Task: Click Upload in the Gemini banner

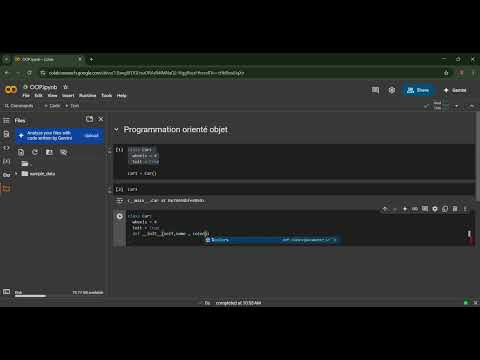Action: coord(91,136)
